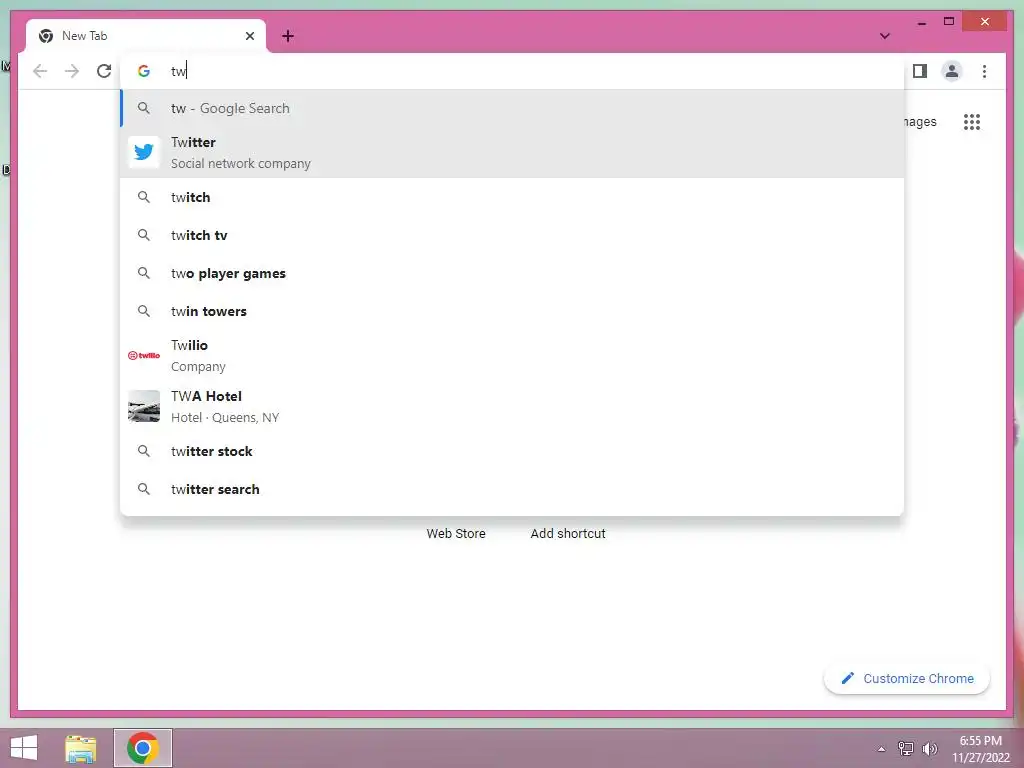Click magnifier icon beside 'twitter search'
The width and height of the screenshot is (1024, 768).
(x=144, y=489)
